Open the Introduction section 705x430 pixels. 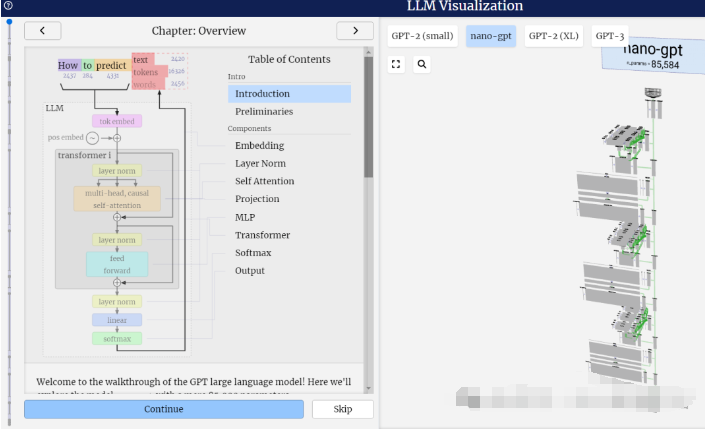coord(289,94)
